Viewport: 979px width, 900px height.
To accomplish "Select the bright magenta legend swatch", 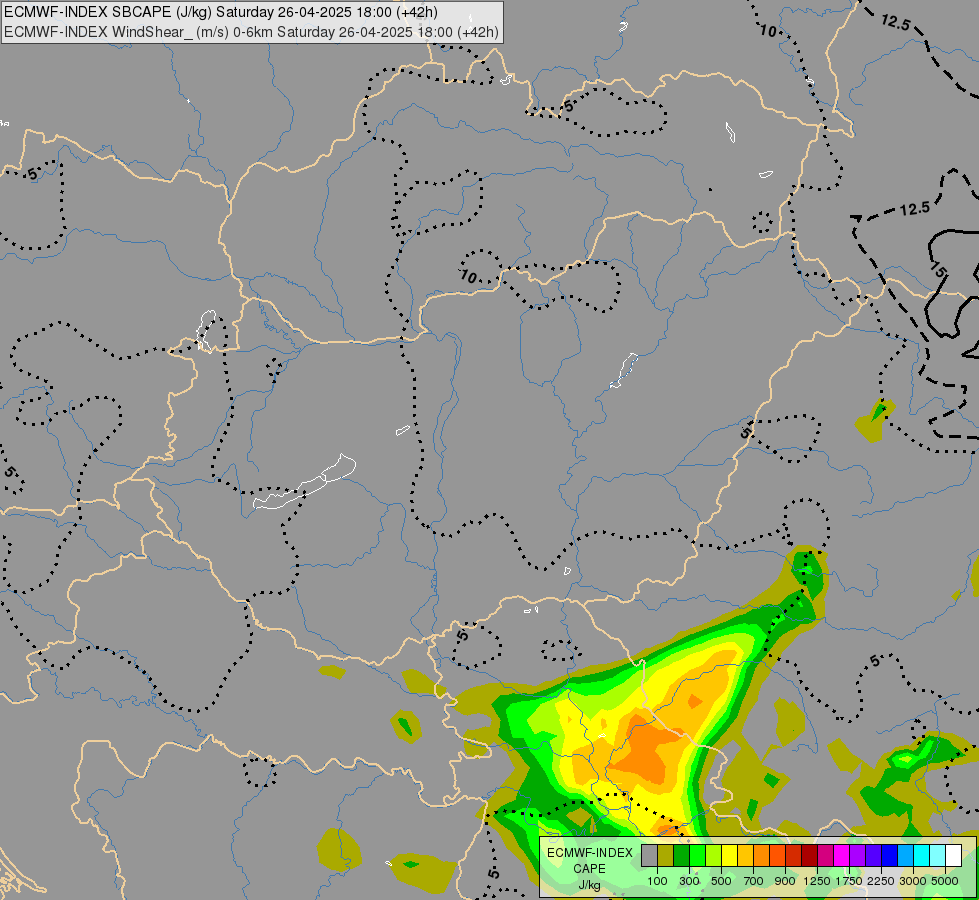I will tap(841, 855).
